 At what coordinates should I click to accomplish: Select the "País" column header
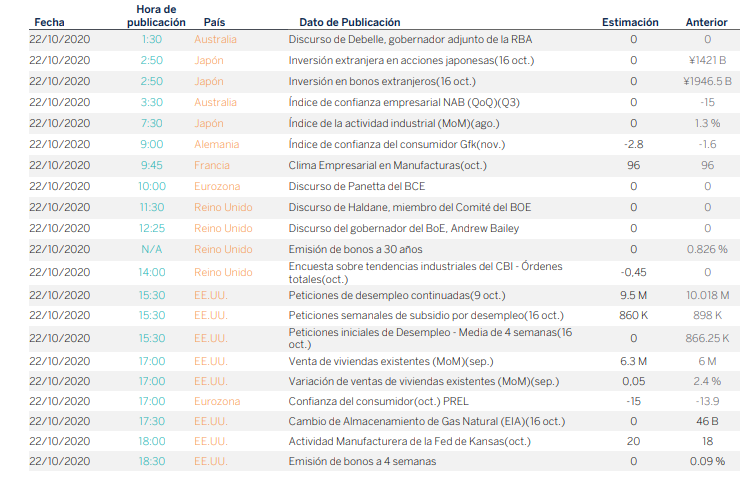[x=214, y=22]
